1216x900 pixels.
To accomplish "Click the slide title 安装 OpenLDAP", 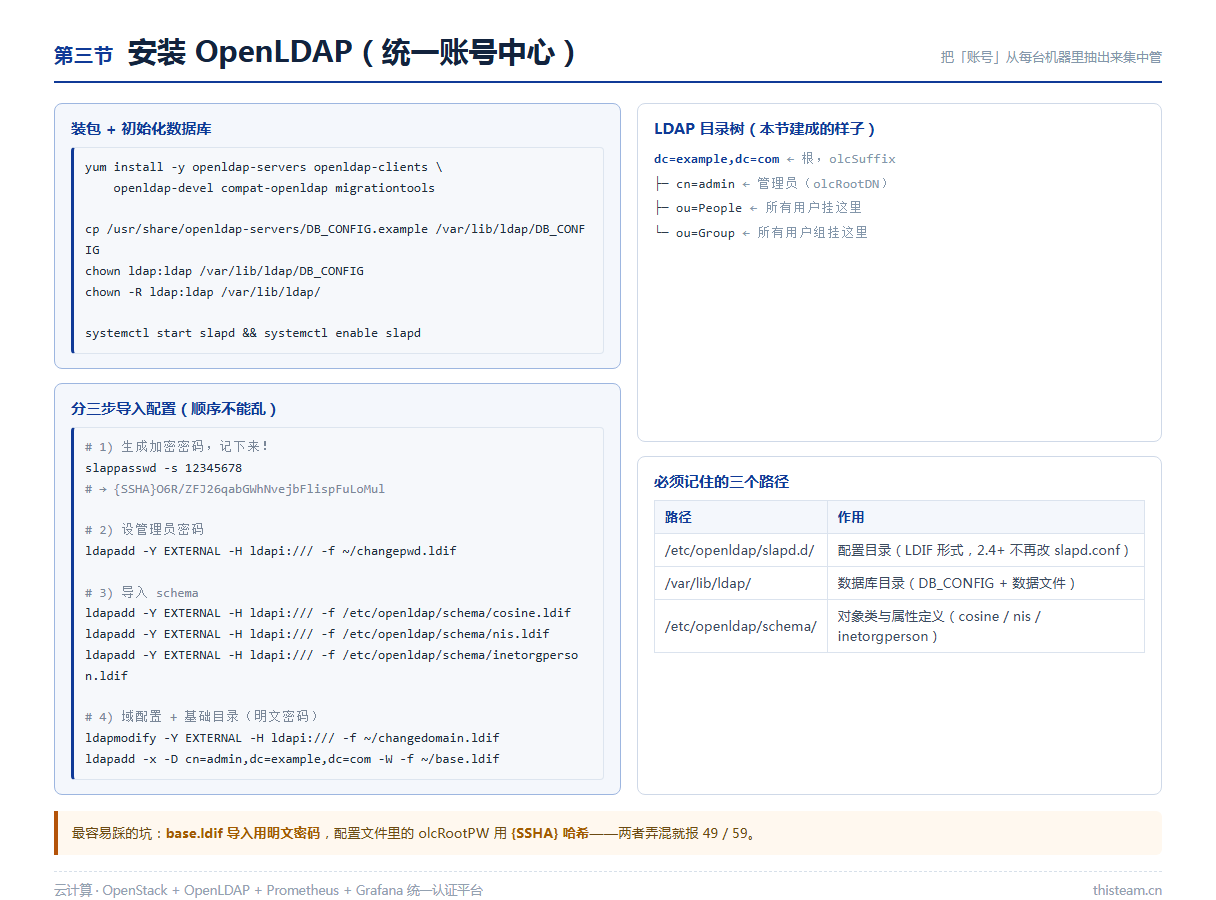I will click(x=351, y=53).
